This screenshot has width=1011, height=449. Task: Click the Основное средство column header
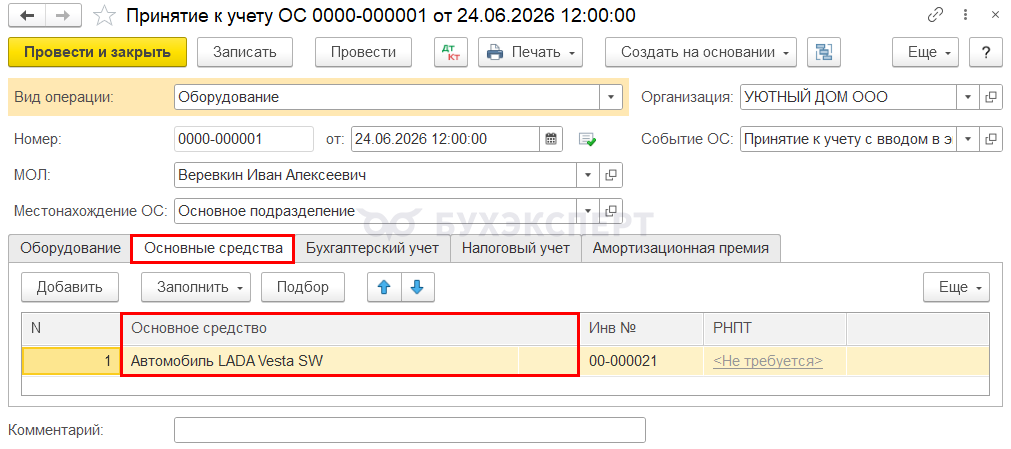349,328
